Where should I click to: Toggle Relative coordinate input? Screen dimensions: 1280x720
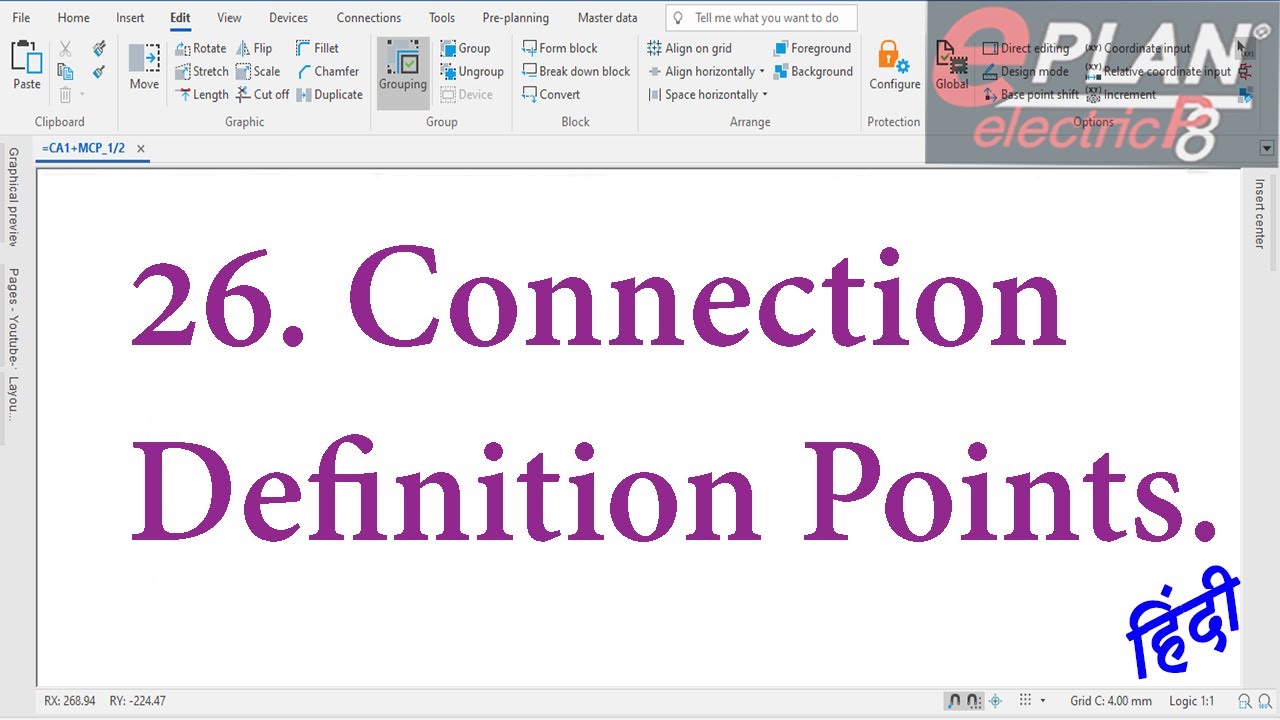(1158, 71)
